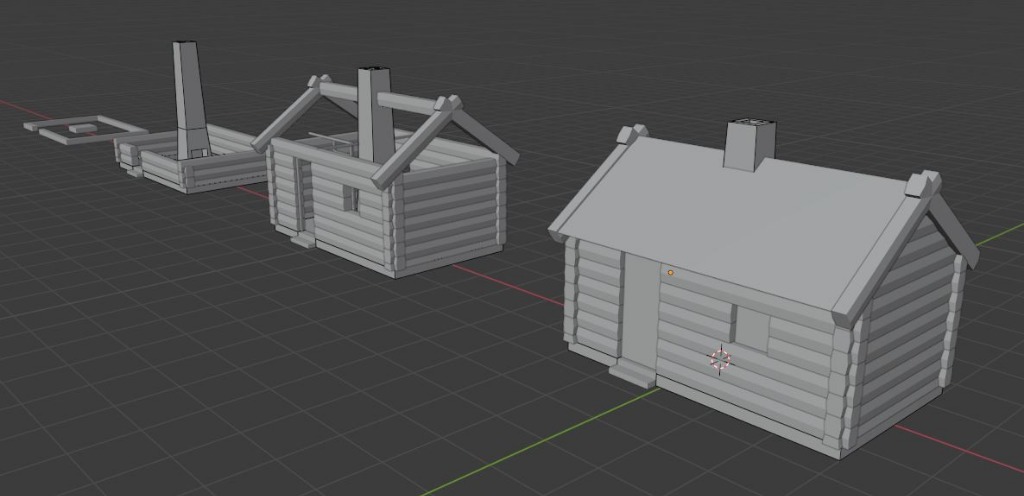This screenshot has width=1024, height=496.
Task: Click the orange origin point on finished cabin
Action: pyautogui.click(x=670, y=271)
